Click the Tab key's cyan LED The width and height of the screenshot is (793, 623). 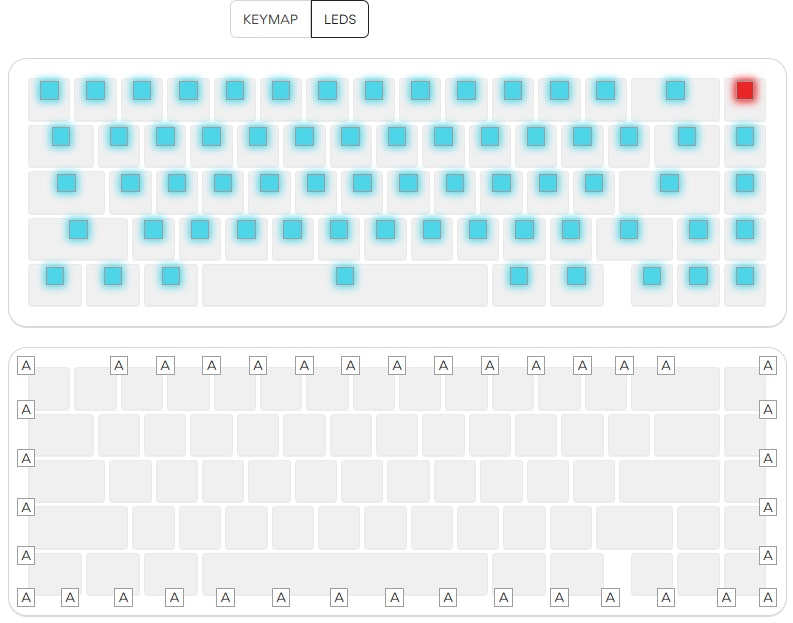click(x=61, y=136)
